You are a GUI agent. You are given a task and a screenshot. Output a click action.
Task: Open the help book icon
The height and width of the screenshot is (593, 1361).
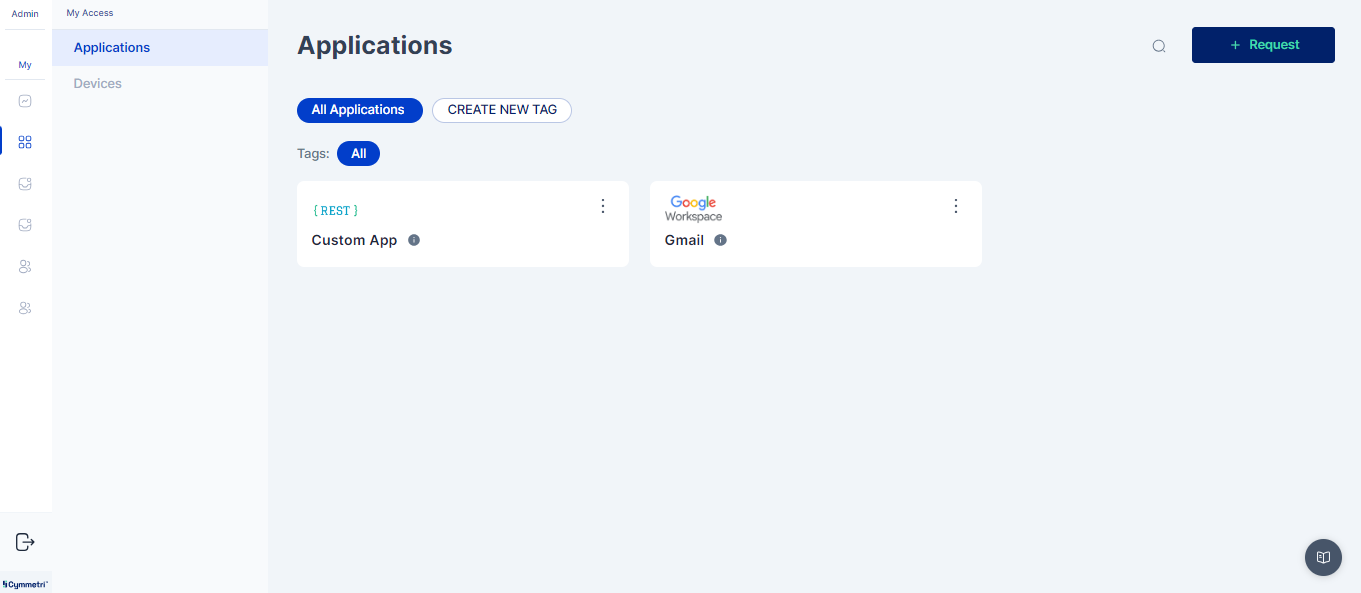tap(1323, 557)
